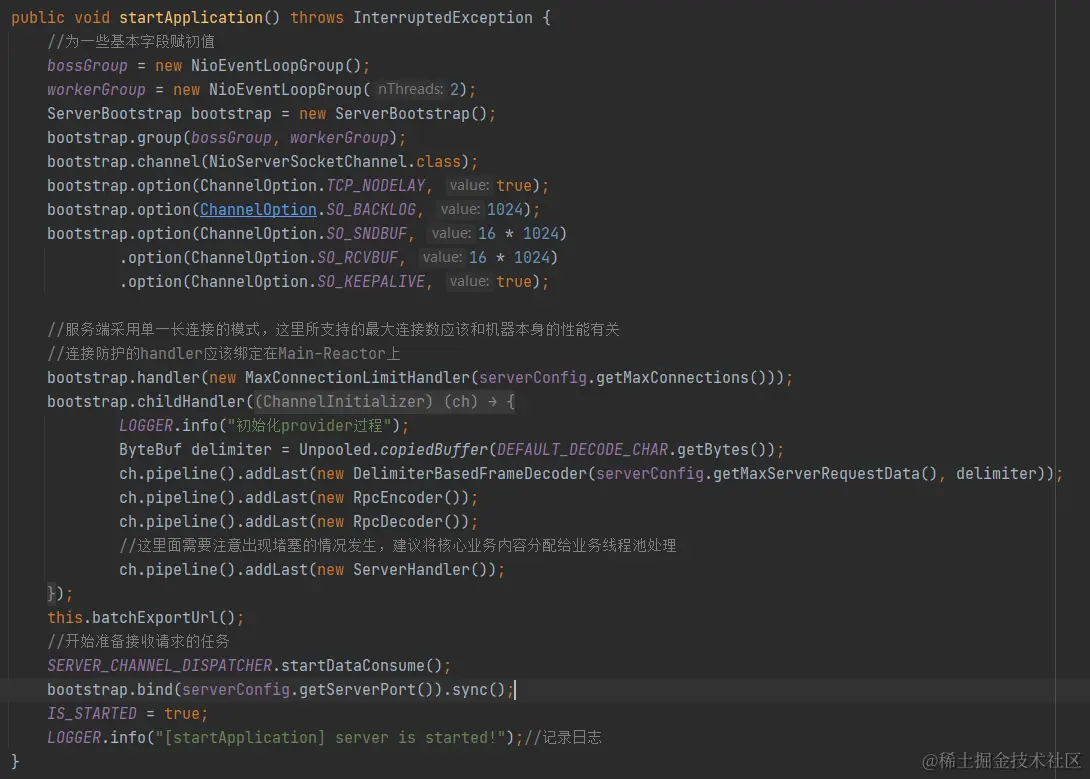This screenshot has height=779, width=1090.
Task: Click bossGroup on its NioEventLoopGroup assignment line
Action: tap(88, 65)
